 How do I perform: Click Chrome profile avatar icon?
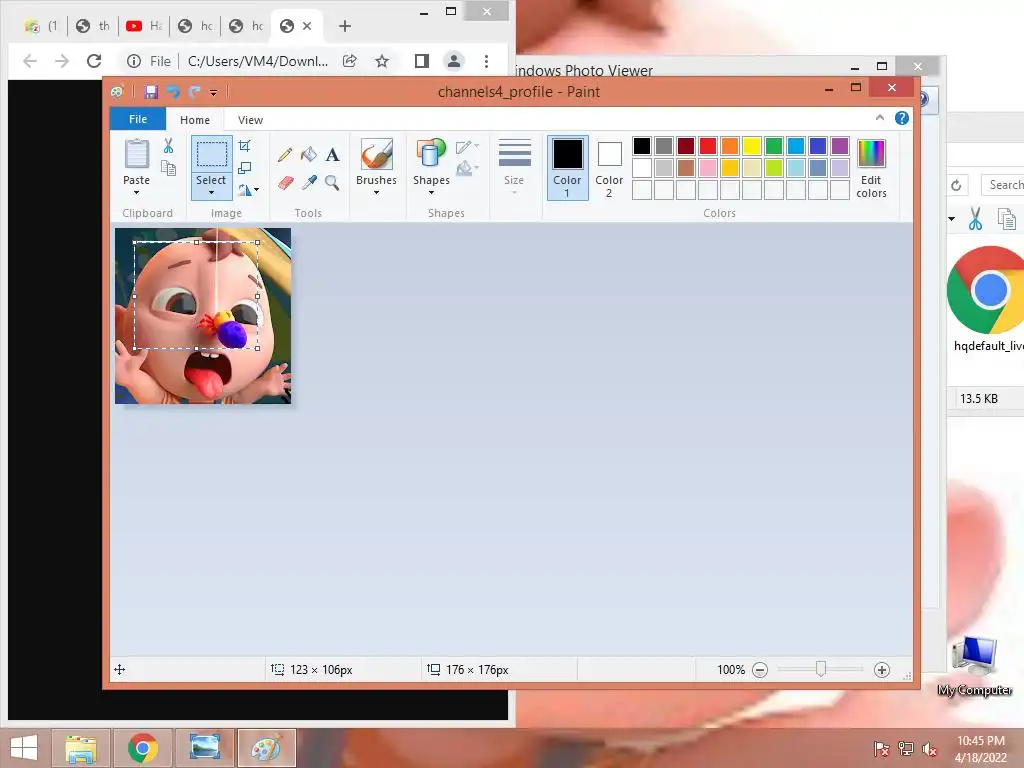pos(453,61)
